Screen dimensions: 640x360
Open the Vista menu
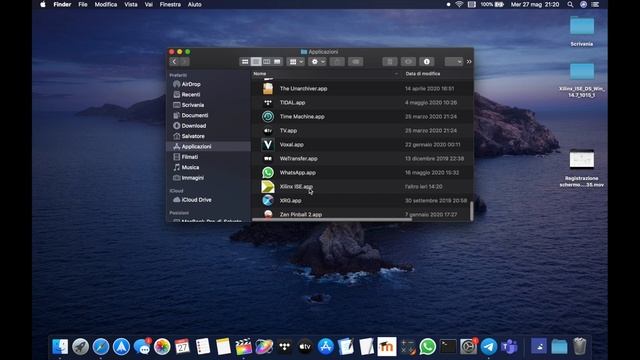(x=131, y=4)
